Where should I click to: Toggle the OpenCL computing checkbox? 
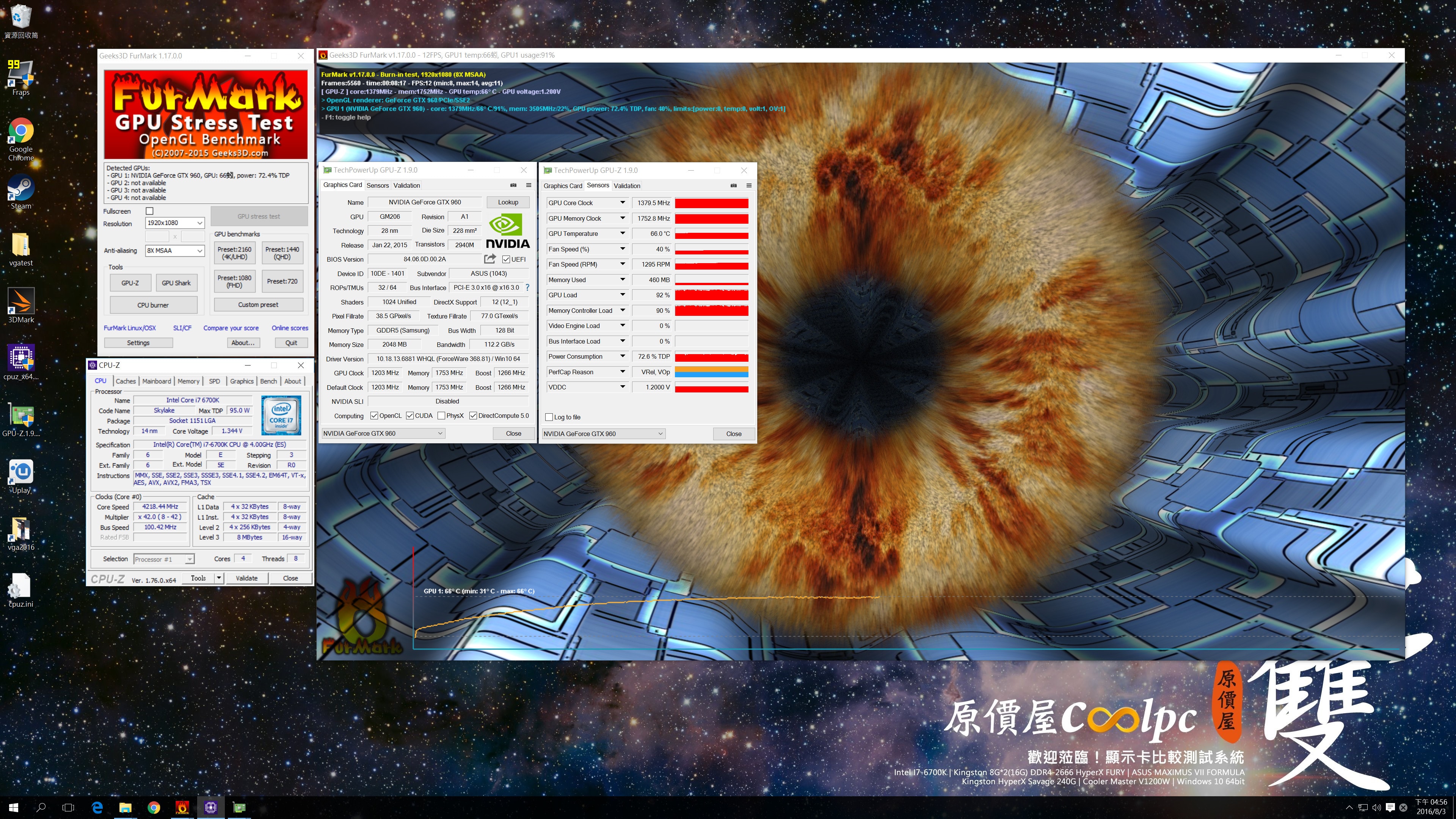point(374,416)
